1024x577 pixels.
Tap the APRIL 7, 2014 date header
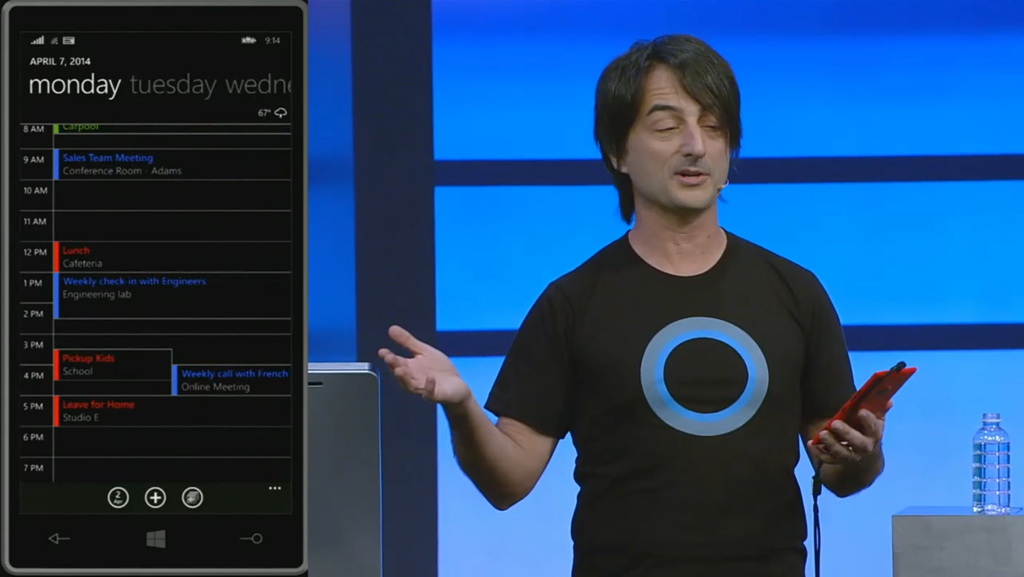click(x=60, y=61)
